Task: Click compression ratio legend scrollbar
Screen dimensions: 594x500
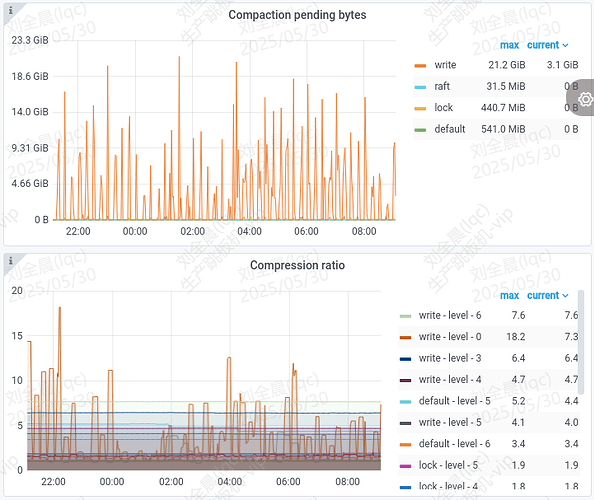Action: [x=581, y=342]
